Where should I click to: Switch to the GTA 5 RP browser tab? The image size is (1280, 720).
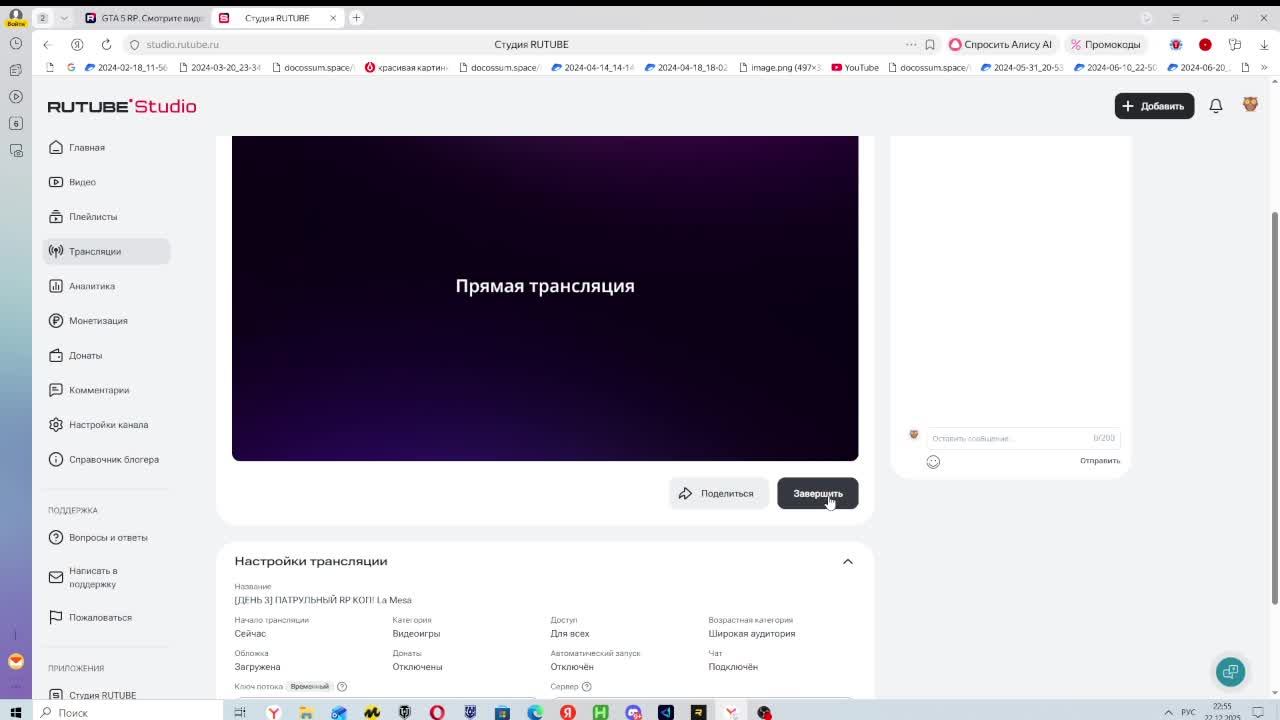pos(145,18)
